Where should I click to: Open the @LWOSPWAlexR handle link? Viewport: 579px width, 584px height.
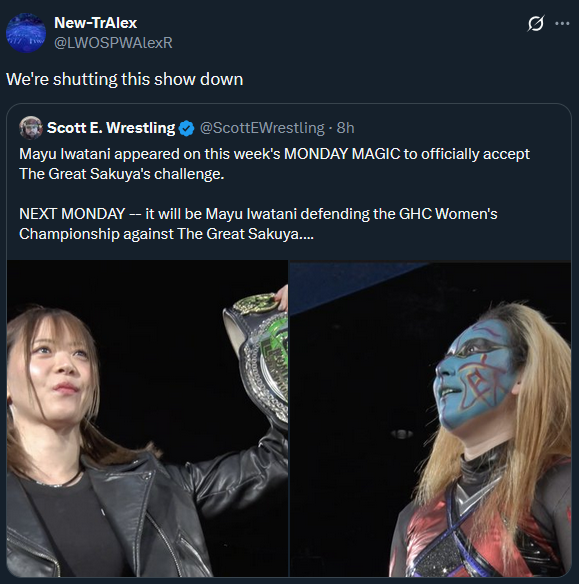tap(113, 43)
